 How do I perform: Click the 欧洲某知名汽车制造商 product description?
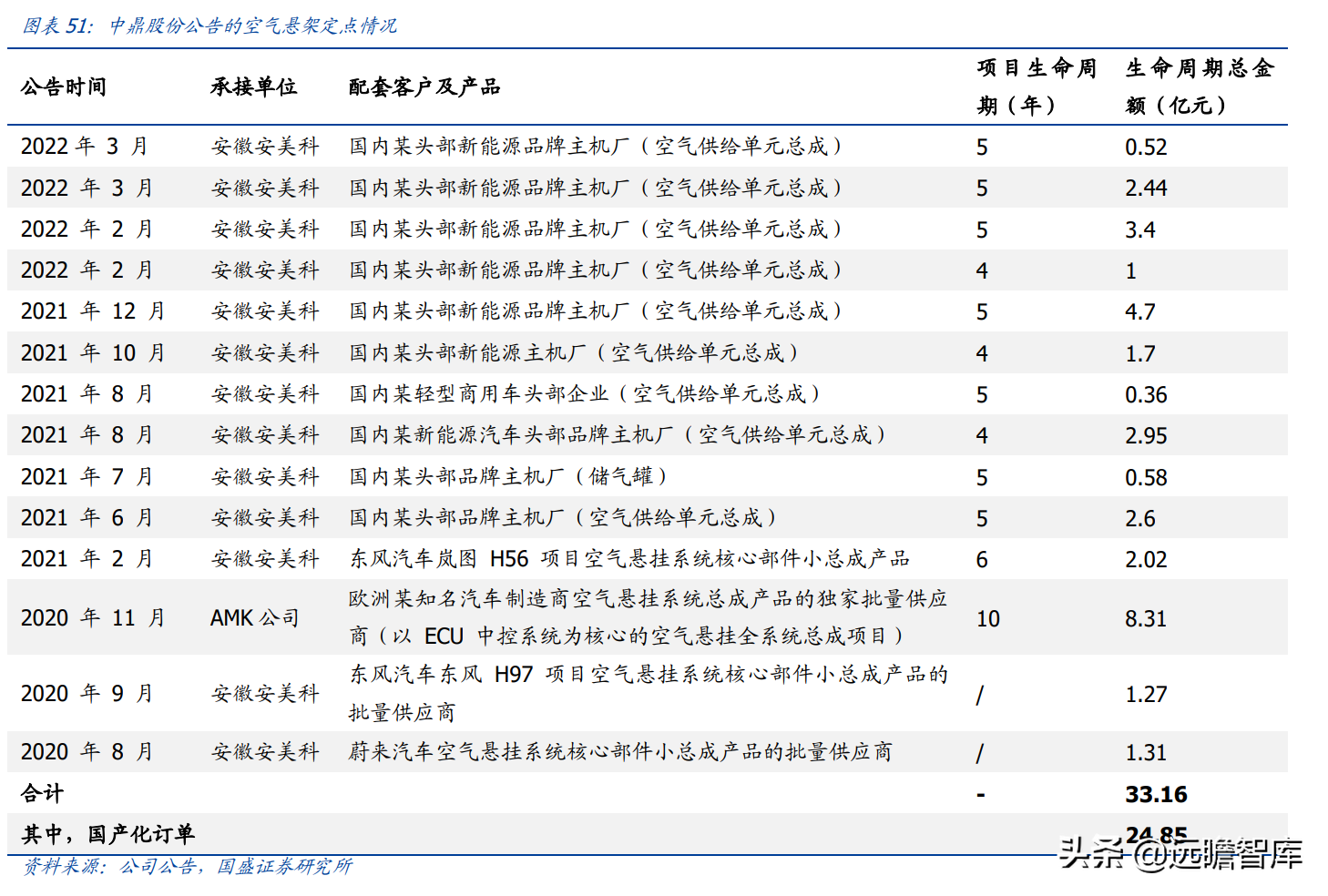coord(649,617)
